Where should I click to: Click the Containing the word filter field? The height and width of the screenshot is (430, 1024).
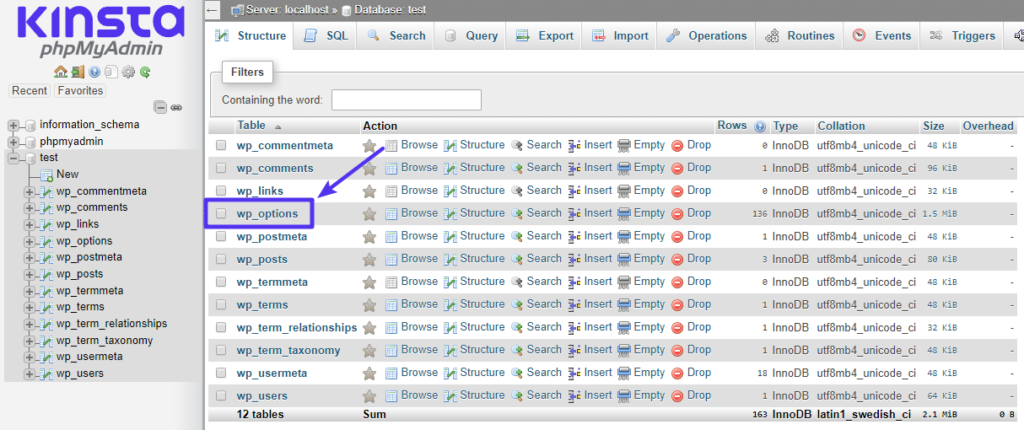click(406, 100)
